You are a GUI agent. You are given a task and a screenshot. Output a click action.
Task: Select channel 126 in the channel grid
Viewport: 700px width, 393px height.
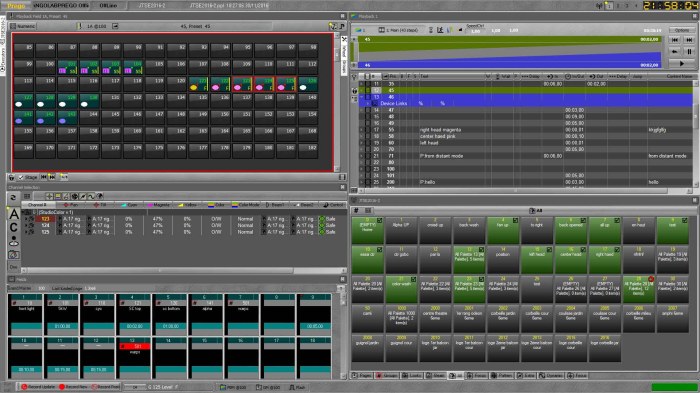pyautogui.click(x=308, y=84)
